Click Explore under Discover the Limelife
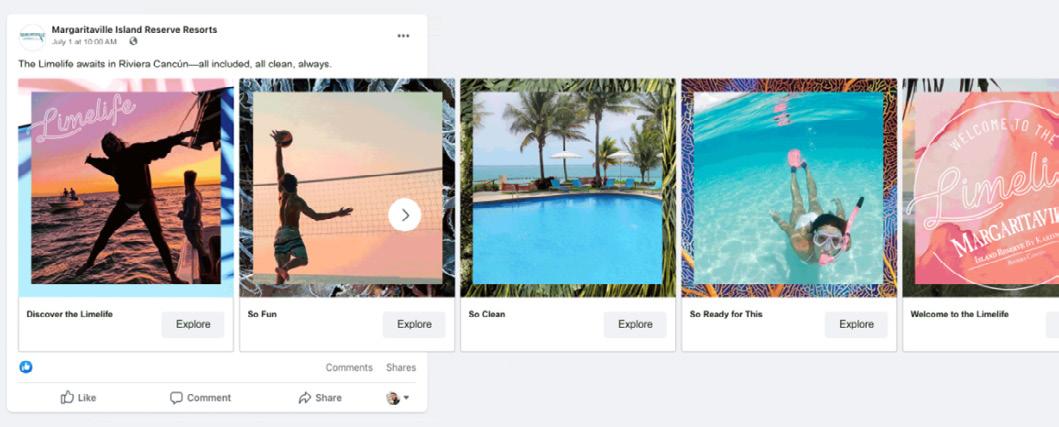 point(193,324)
